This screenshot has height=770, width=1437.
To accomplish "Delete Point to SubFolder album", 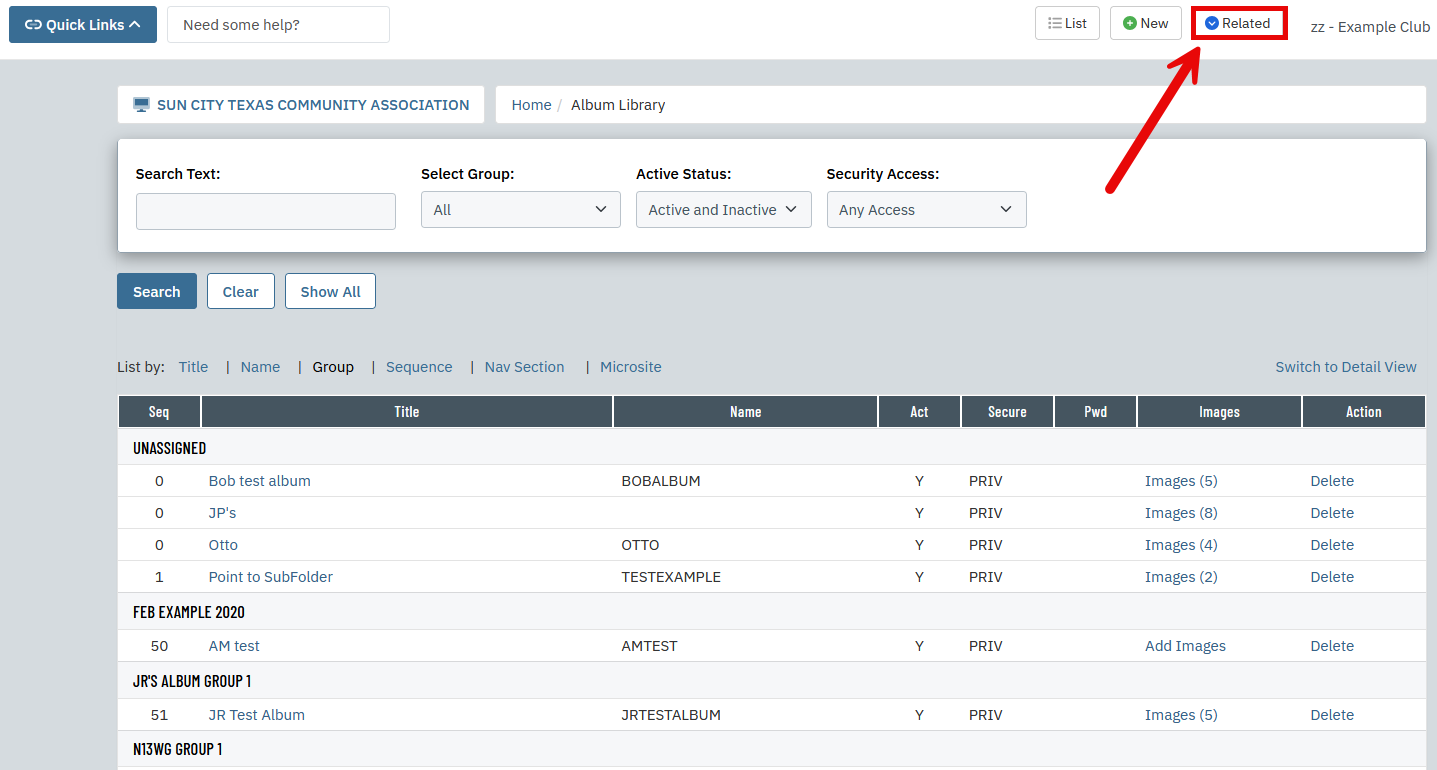I will (1332, 577).
